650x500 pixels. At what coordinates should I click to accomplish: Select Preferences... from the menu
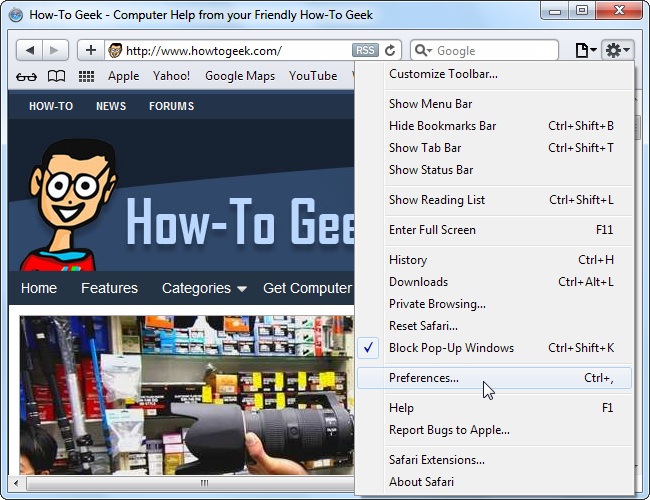pyautogui.click(x=424, y=378)
